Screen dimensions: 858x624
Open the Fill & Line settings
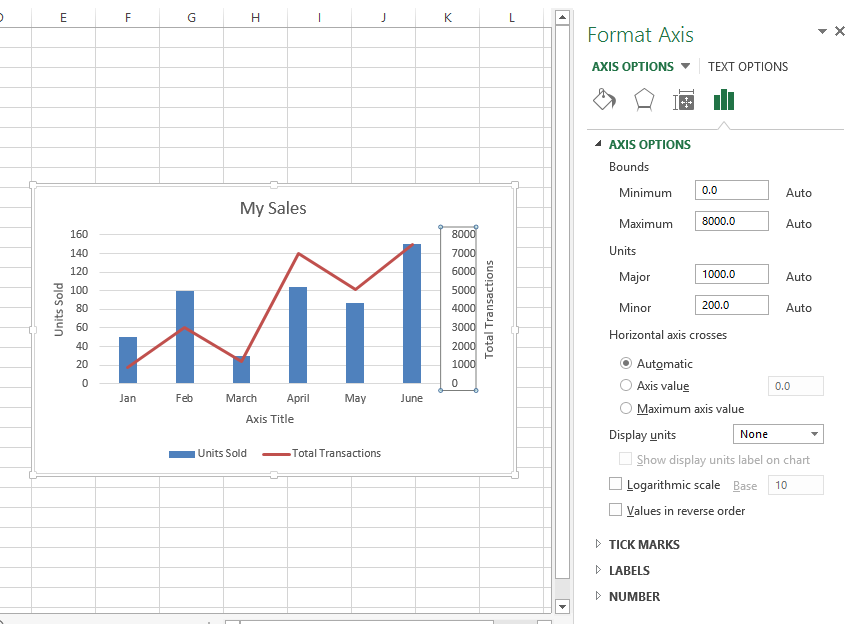604,99
